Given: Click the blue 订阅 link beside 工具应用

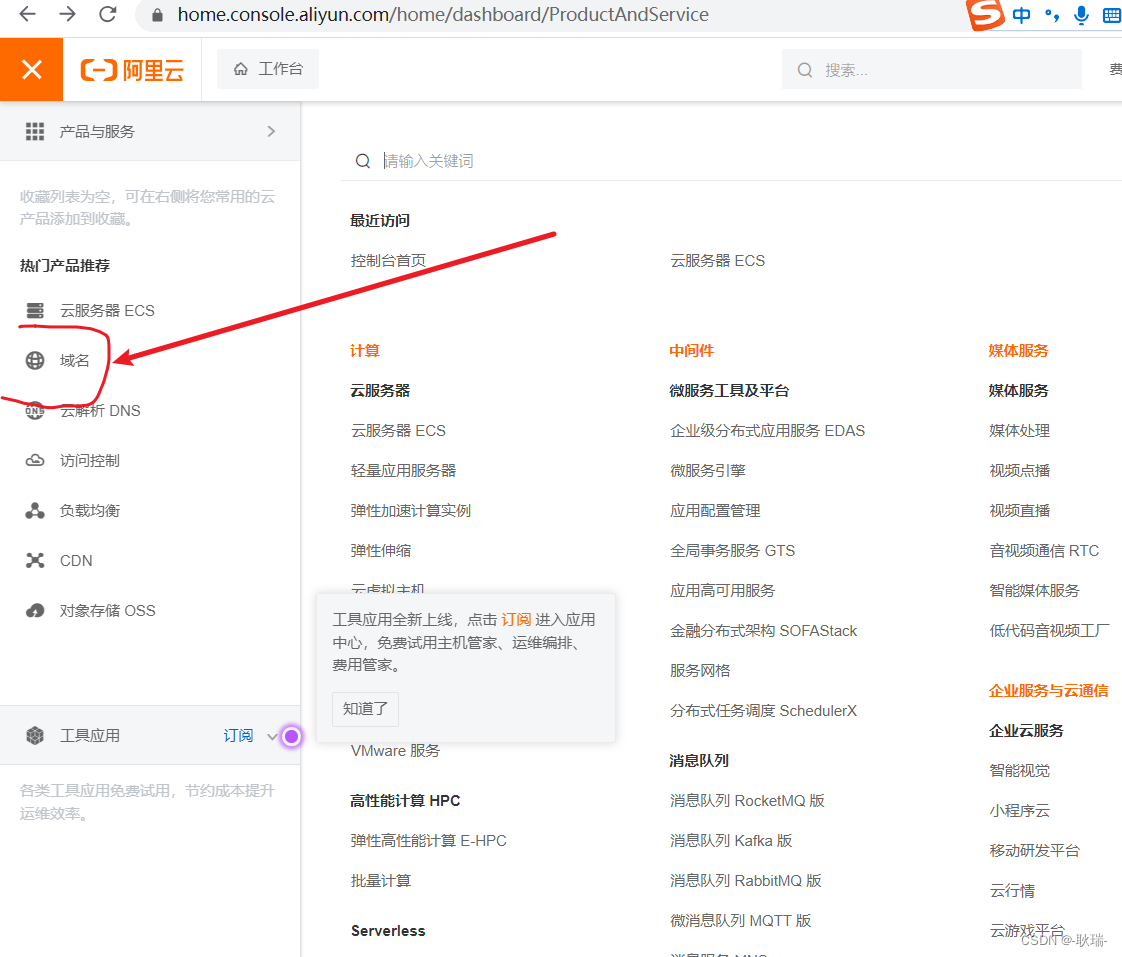Looking at the screenshot, I should tap(238, 736).
